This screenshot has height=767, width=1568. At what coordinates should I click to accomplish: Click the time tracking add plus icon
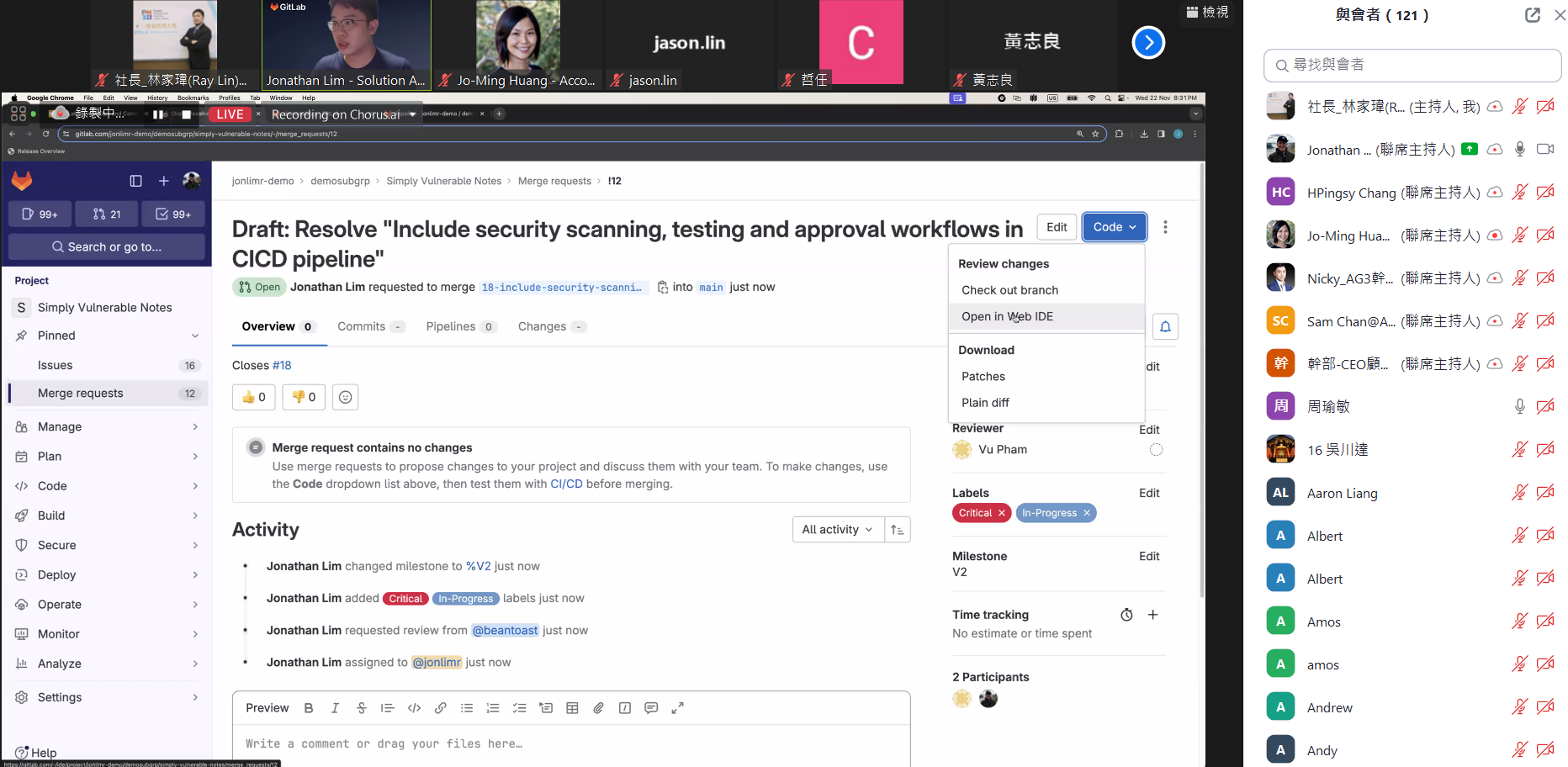pyautogui.click(x=1153, y=615)
